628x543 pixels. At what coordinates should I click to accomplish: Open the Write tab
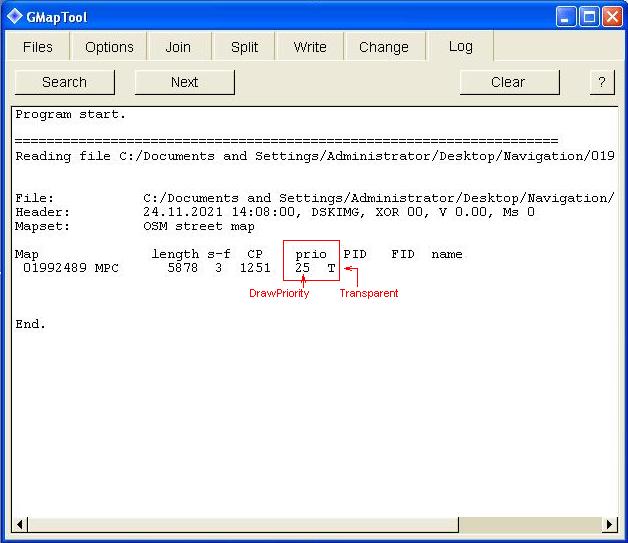pyautogui.click(x=310, y=47)
